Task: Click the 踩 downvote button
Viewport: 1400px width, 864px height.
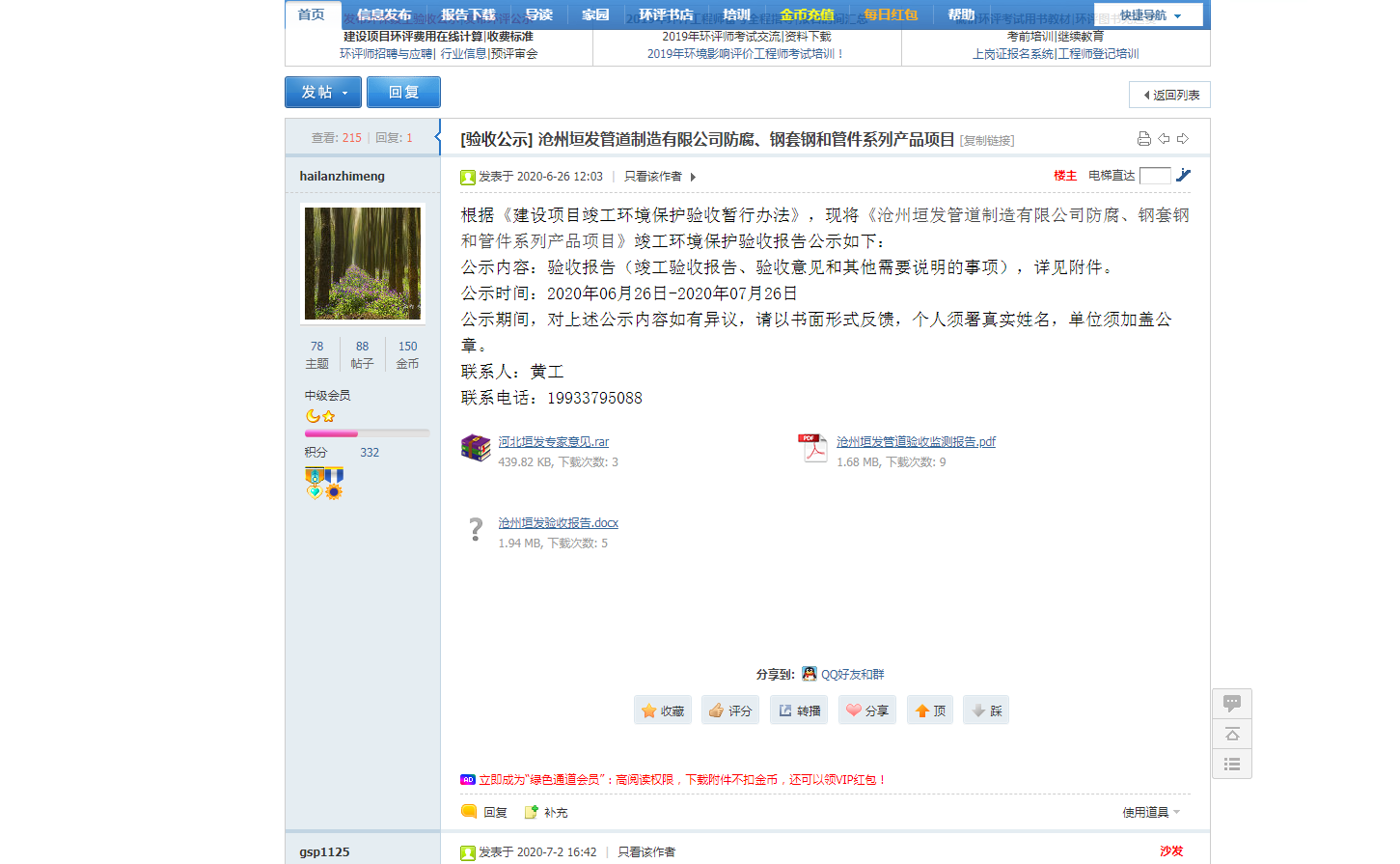Action: pyautogui.click(x=986, y=711)
